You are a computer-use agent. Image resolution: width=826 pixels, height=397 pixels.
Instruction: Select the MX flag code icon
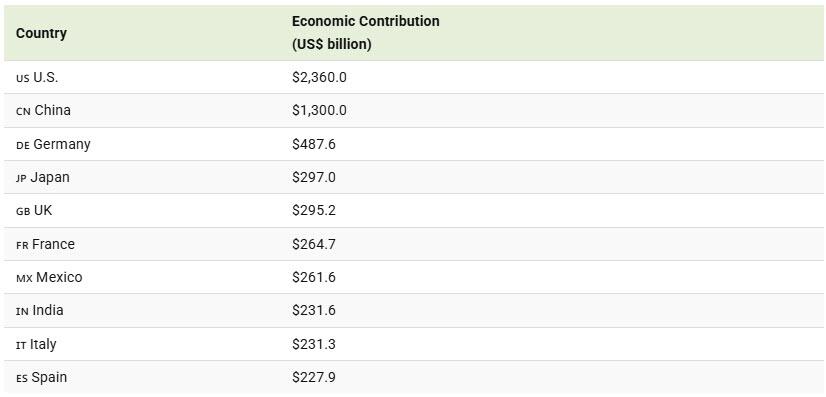click(24, 279)
